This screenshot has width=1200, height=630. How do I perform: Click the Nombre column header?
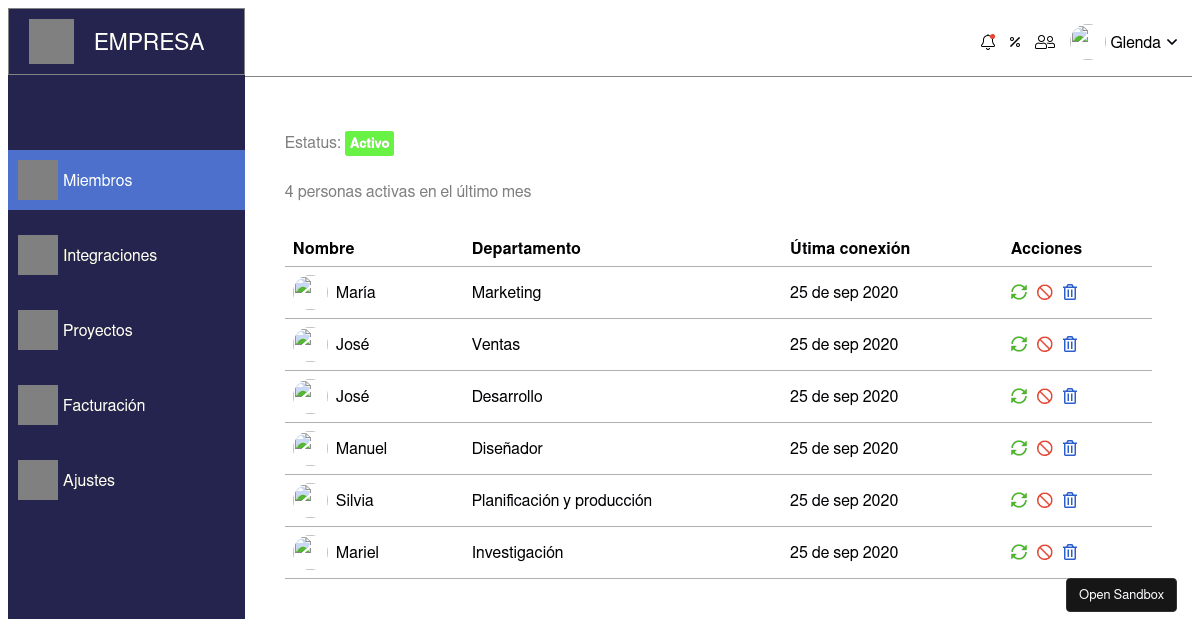[323, 248]
